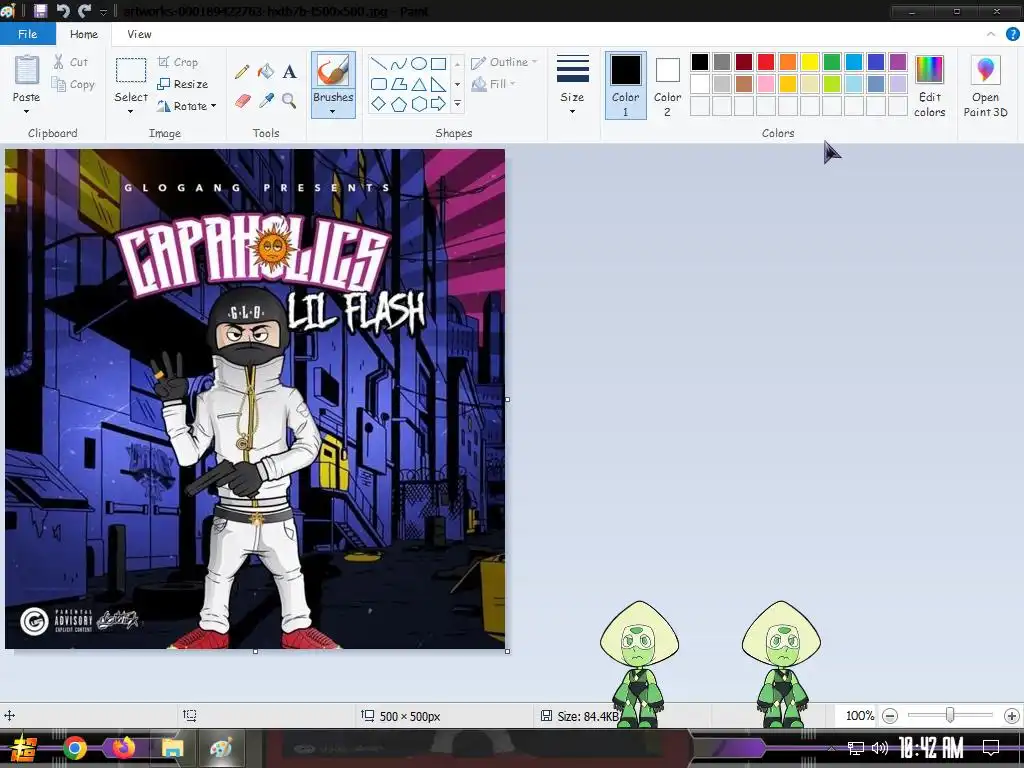The image size is (1024, 768).
Task: Select the Magnifier tool
Action: (289, 101)
